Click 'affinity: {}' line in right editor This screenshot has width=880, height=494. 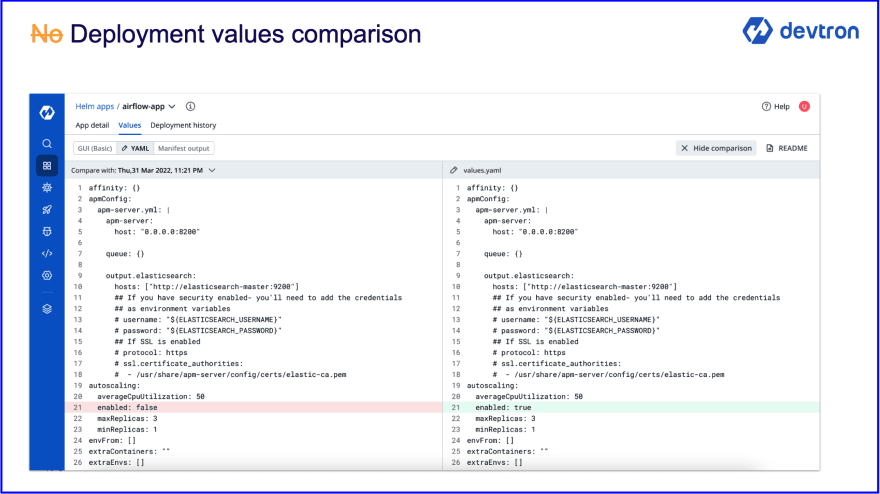[492, 188]
